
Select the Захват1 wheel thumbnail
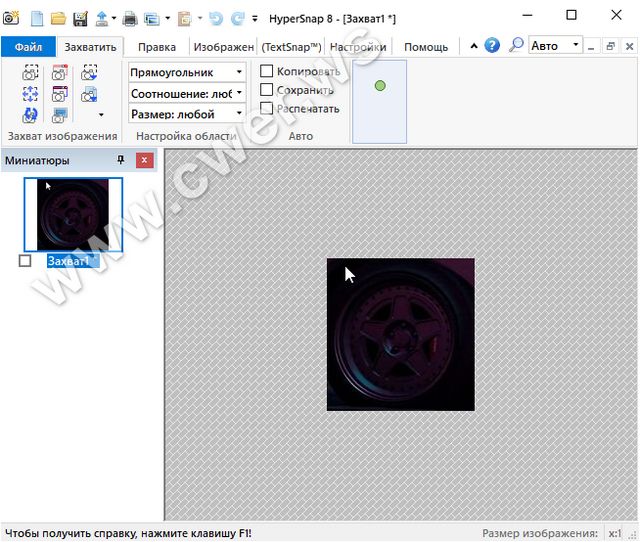[80, 214]
